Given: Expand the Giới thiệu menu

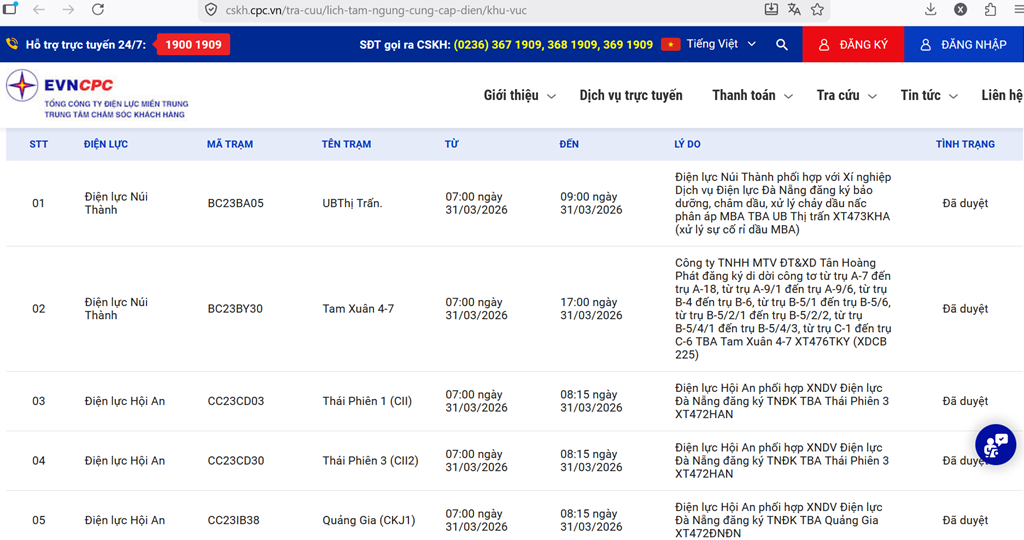Looking at the screenshot, I should [519, 95].
